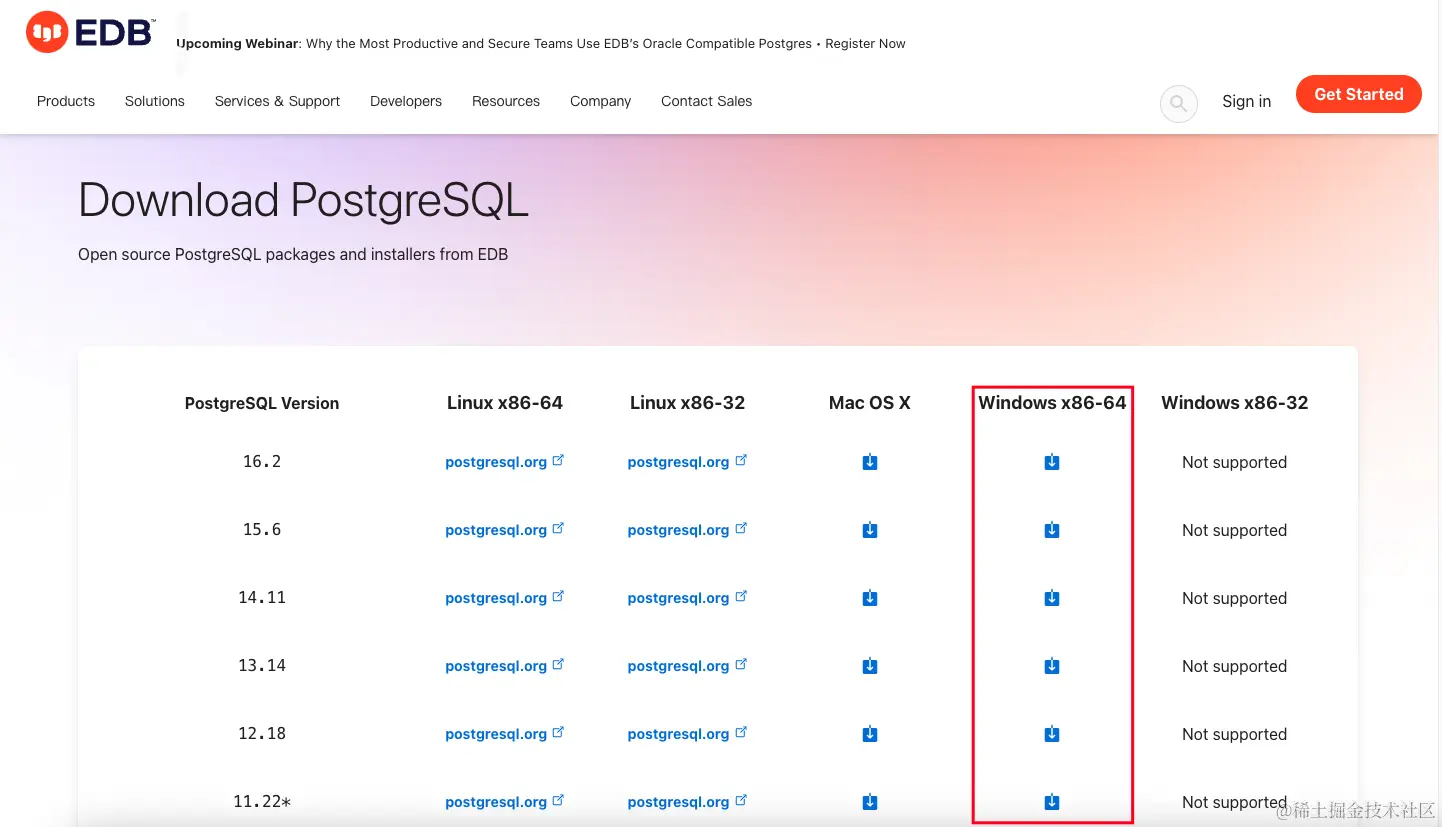Download Windows x86-64 installer for 11.22
This screenshot has height=827, width=1442.
(1052, 802)
